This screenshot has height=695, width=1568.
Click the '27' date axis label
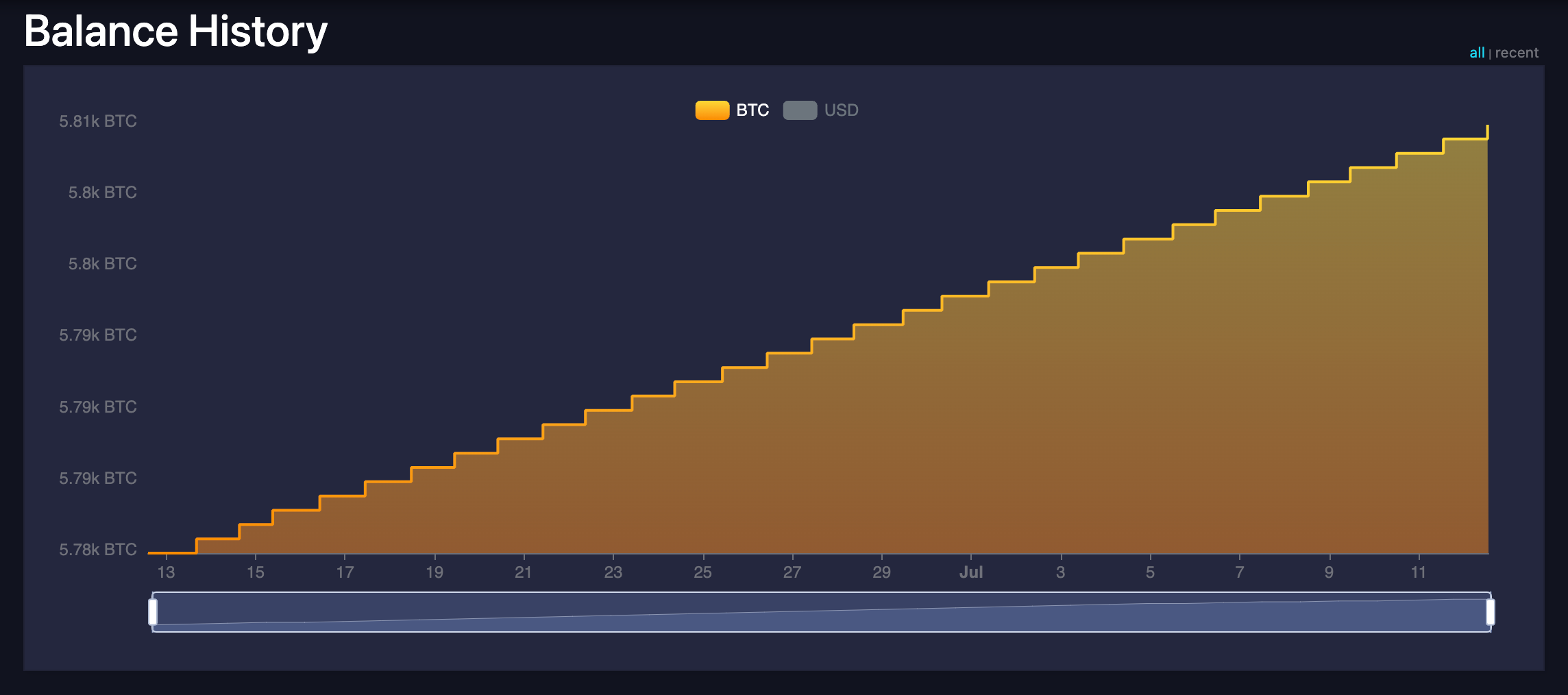coord(792,572)
